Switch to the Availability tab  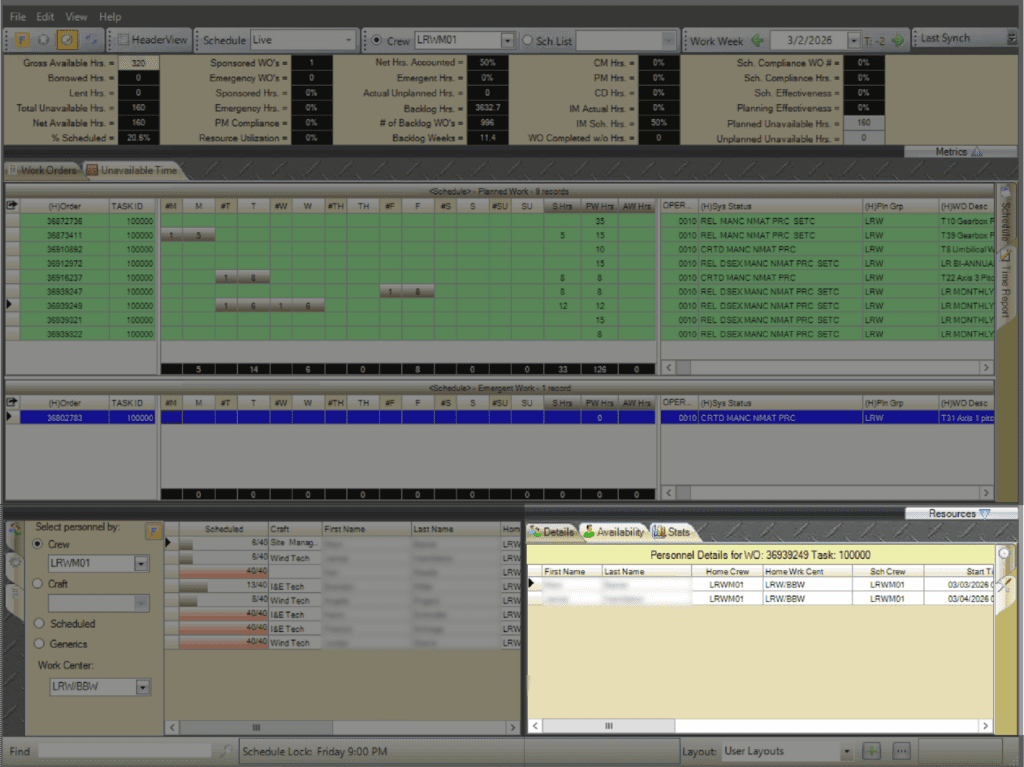[x=613, y=532]
